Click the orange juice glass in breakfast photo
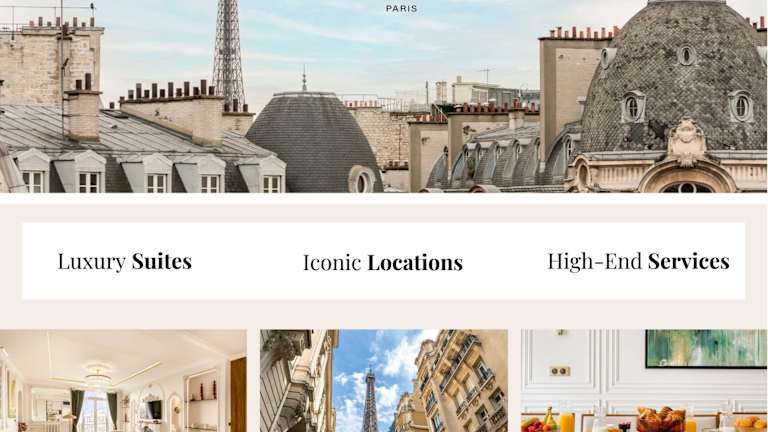768x432 pixels. click(x=567, y=422)
